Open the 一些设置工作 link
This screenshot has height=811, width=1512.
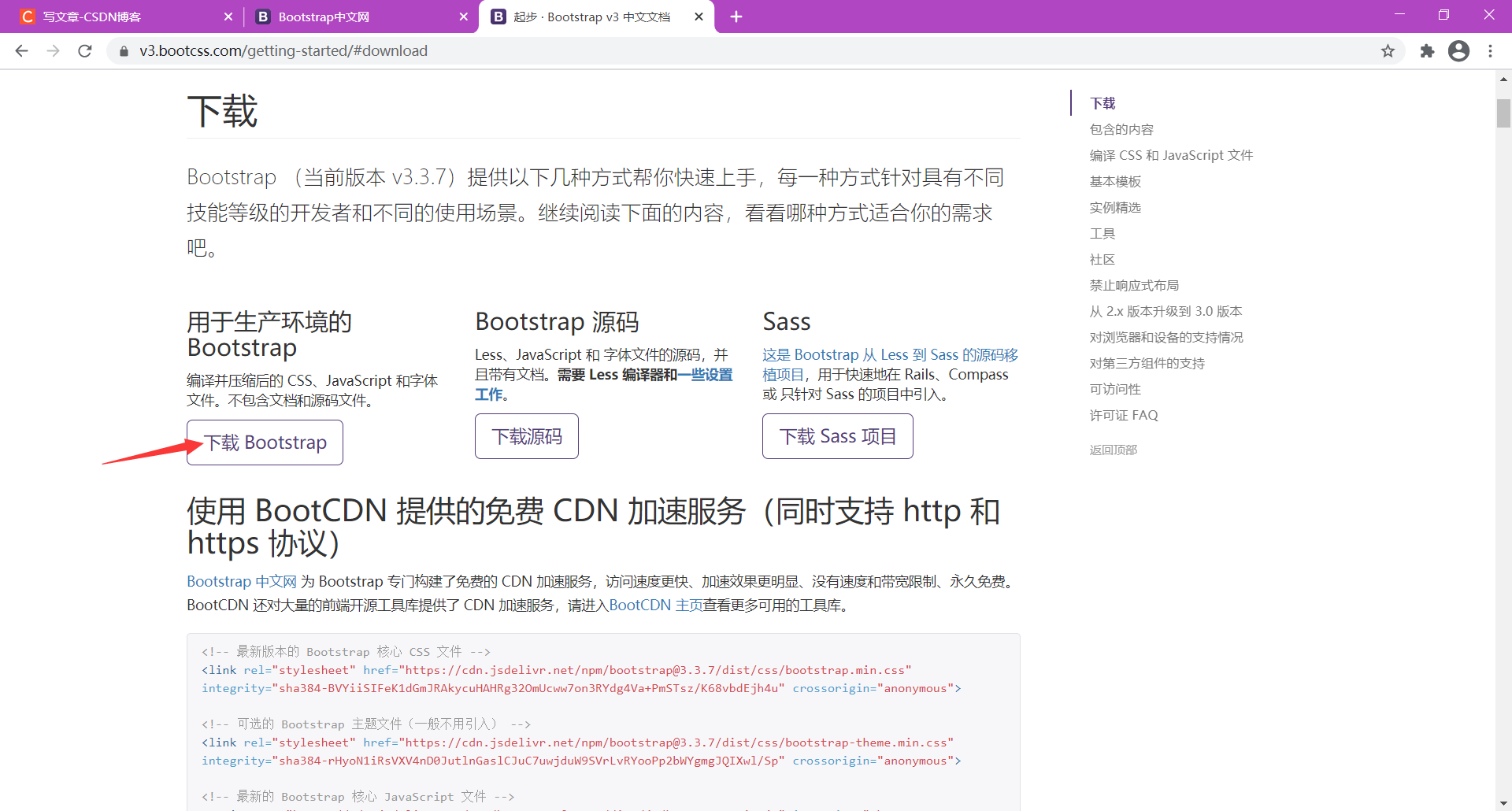(705, 375)
